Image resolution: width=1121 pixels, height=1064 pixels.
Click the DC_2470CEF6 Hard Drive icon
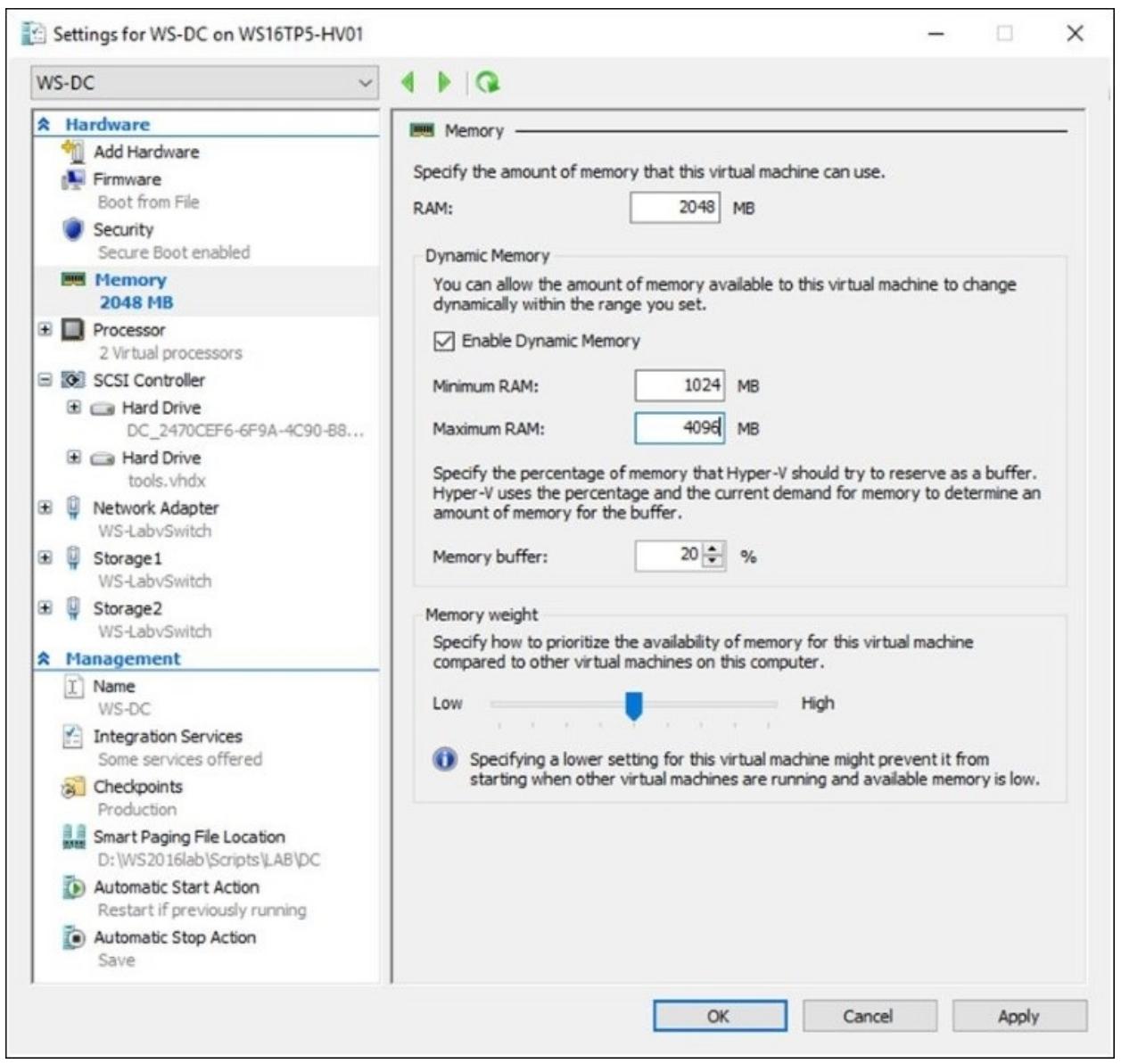click(x=103, y=408)
